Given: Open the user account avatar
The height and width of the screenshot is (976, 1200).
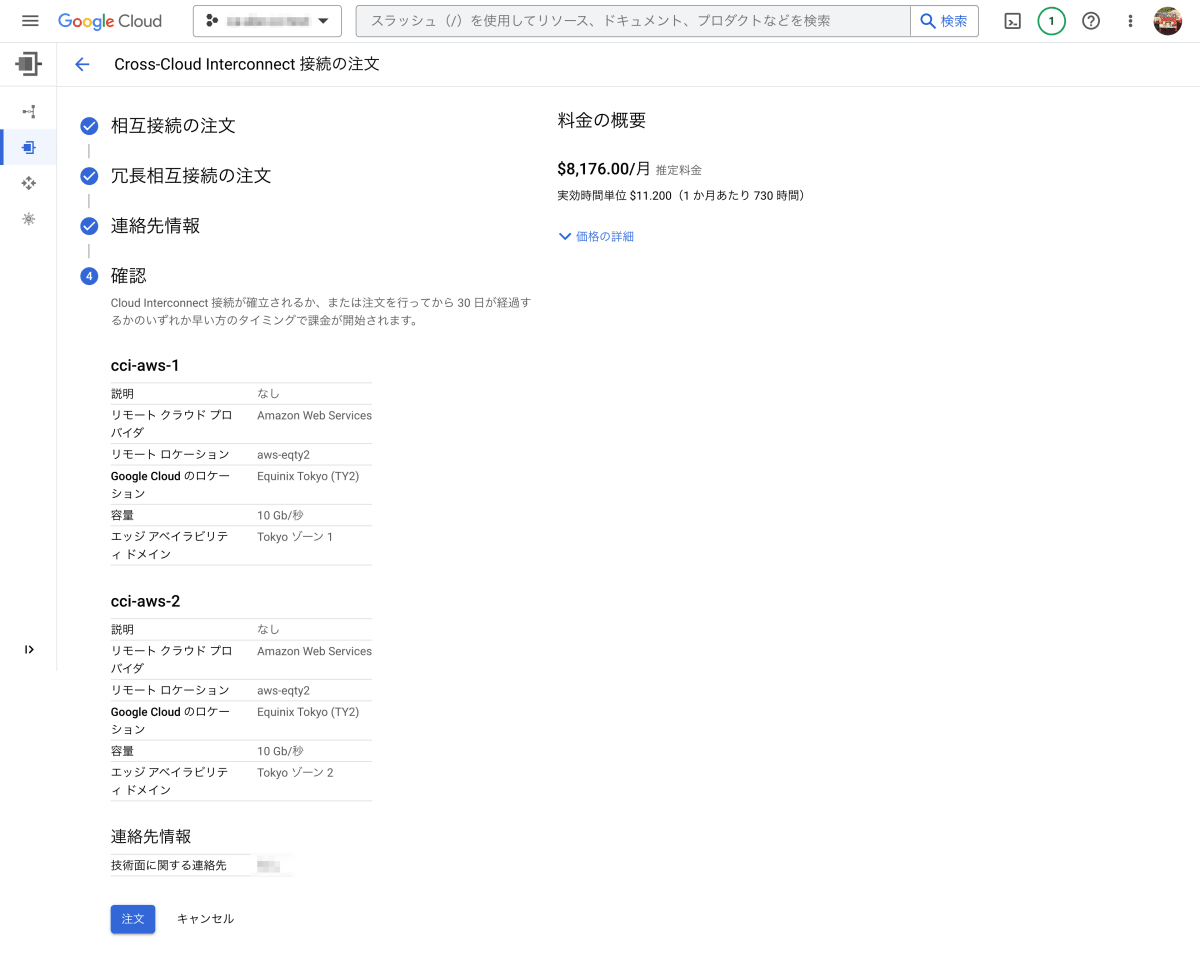Looking at the screenshot, I should point(1167,21).
